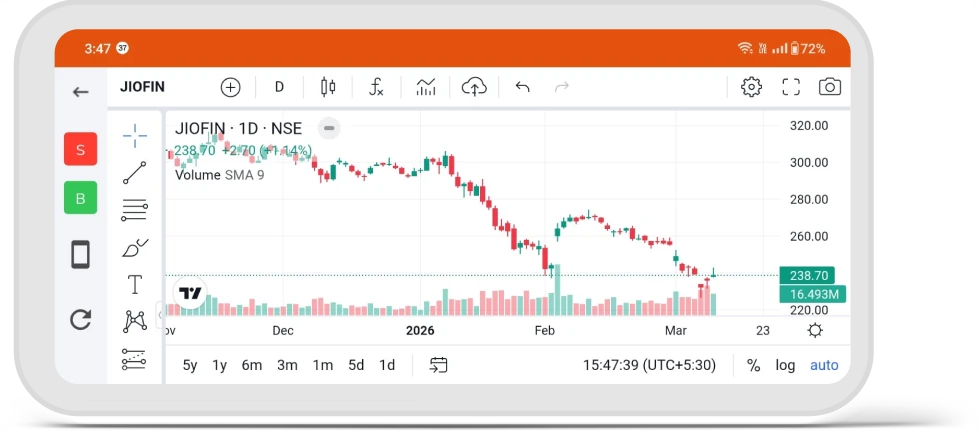Toggle percent scale mode

753,365
